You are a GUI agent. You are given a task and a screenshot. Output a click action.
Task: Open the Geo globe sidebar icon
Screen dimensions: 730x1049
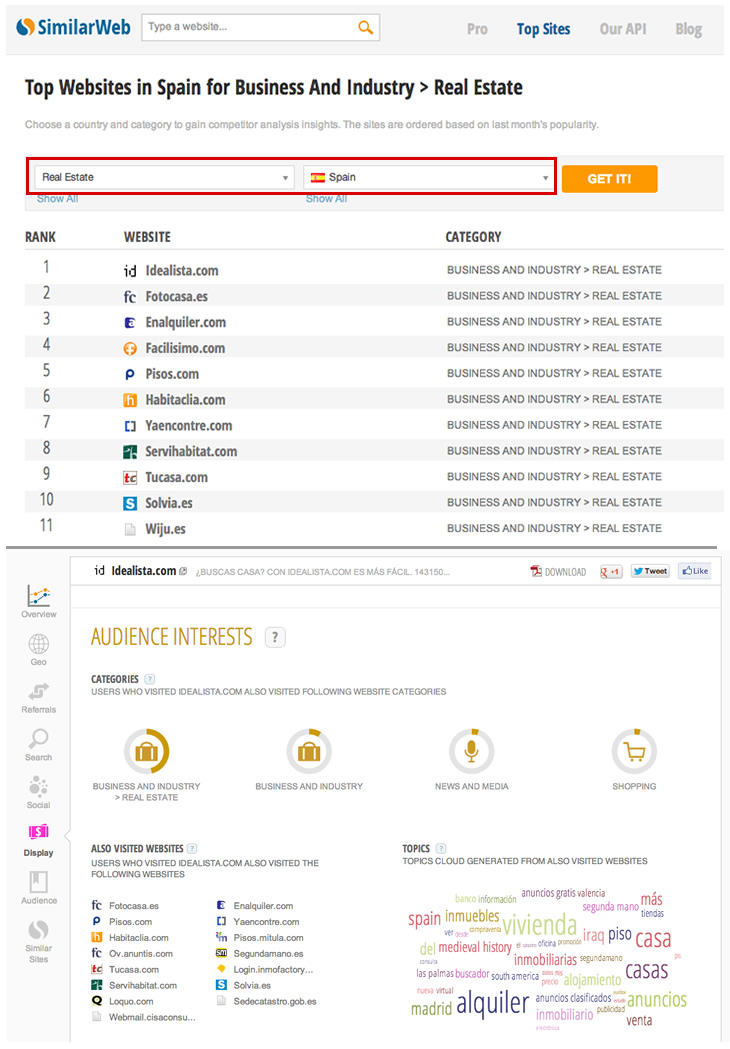pos(38,644)
